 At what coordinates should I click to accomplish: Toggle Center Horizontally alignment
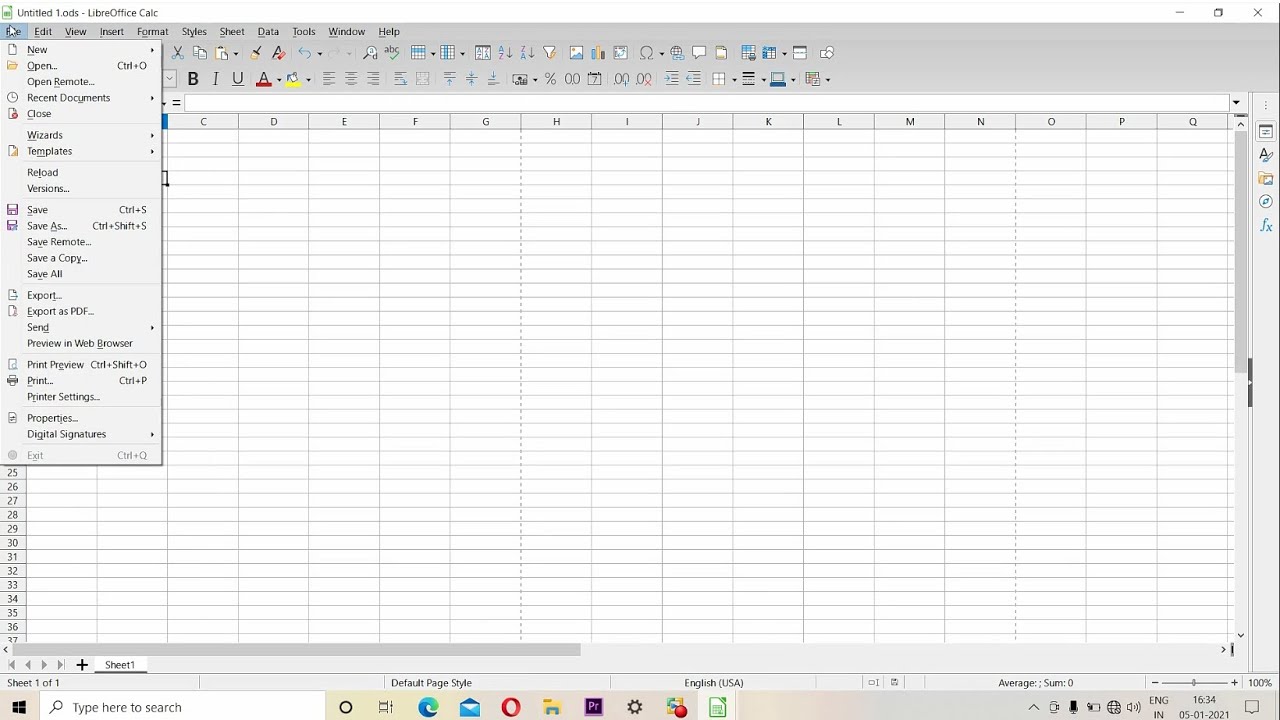[351, 79]
